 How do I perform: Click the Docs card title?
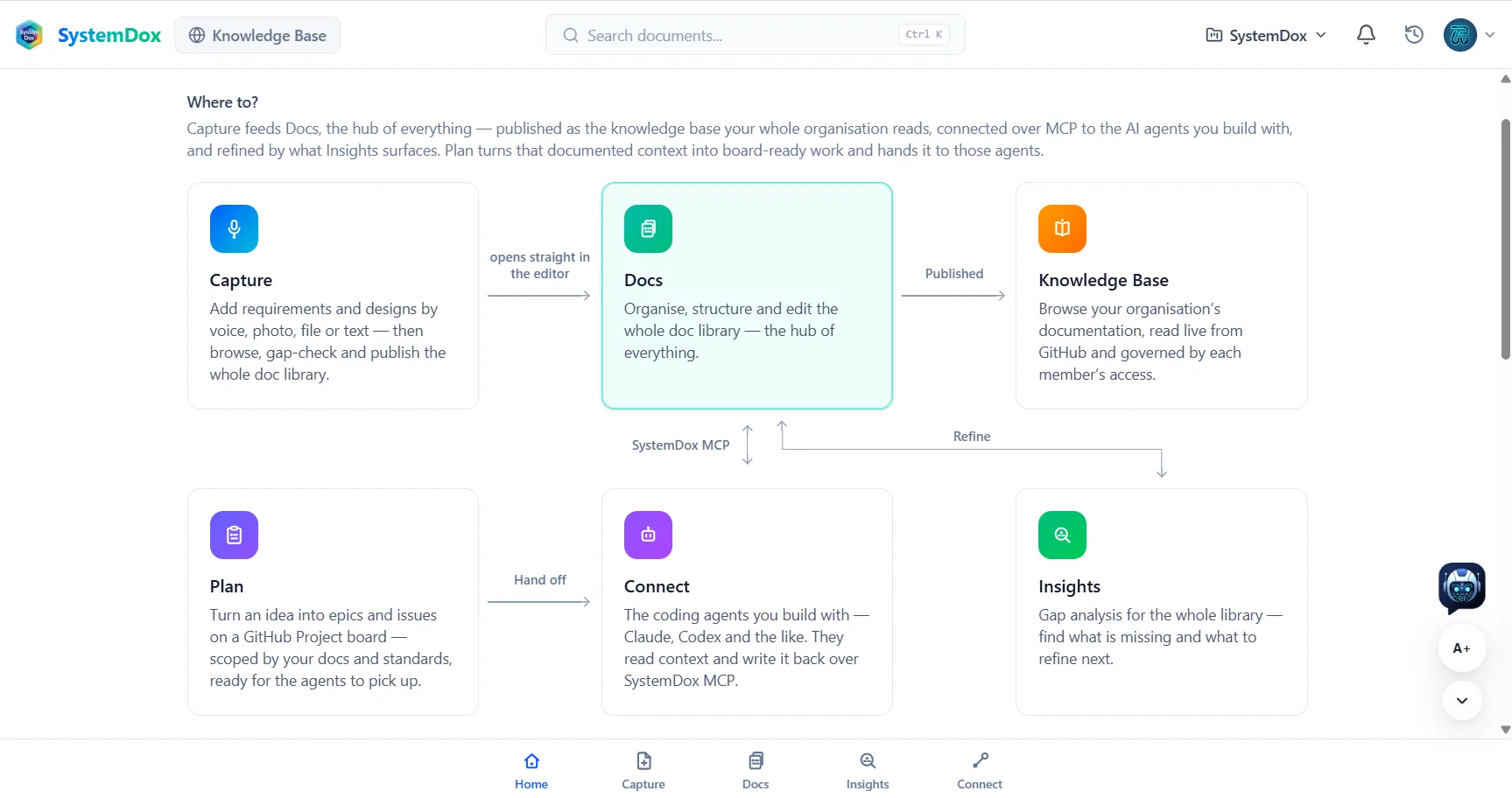(x=643, y=280)
